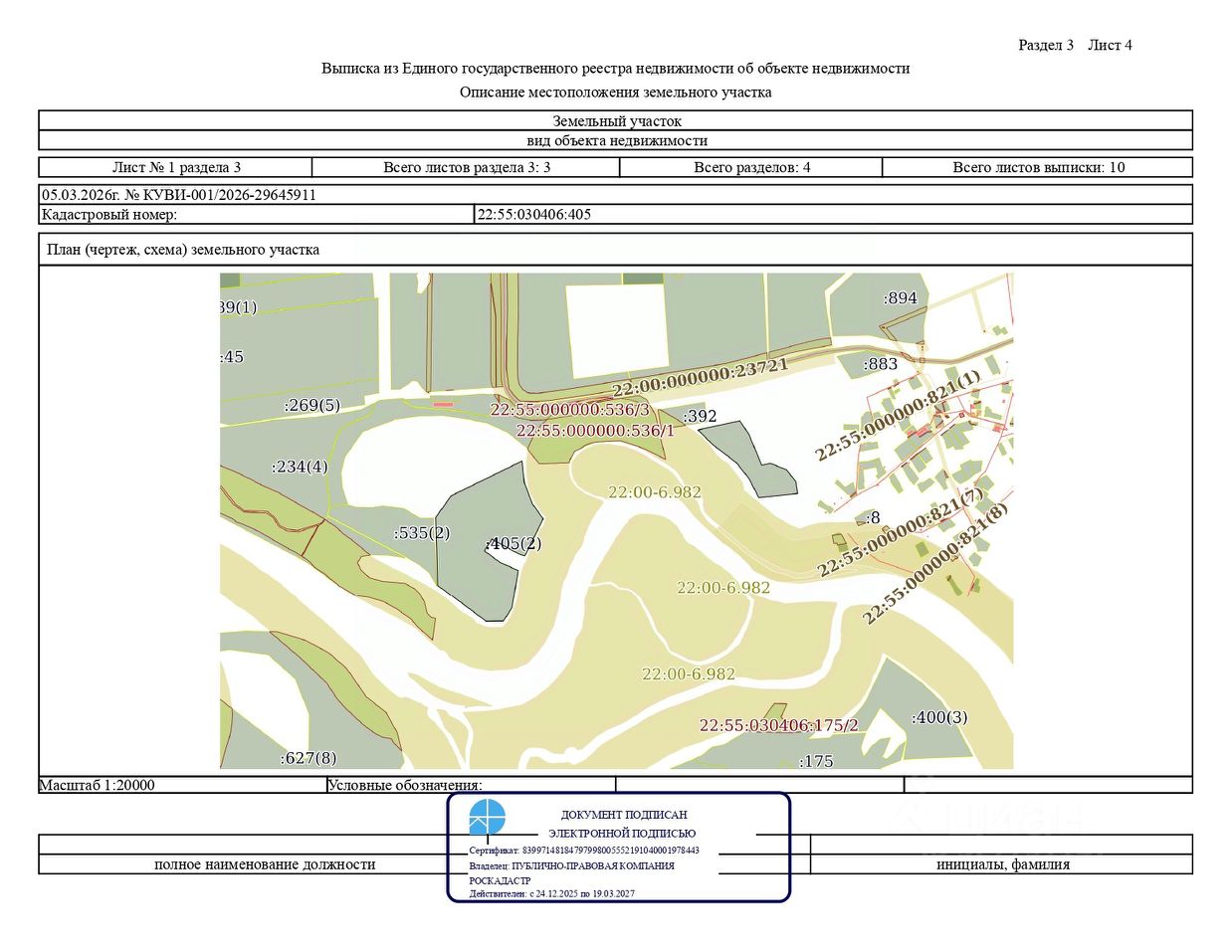Screen dimensions: 1232x952
Task: Click 'Условные обозначения:' legend label
Action: click(405, 785)
